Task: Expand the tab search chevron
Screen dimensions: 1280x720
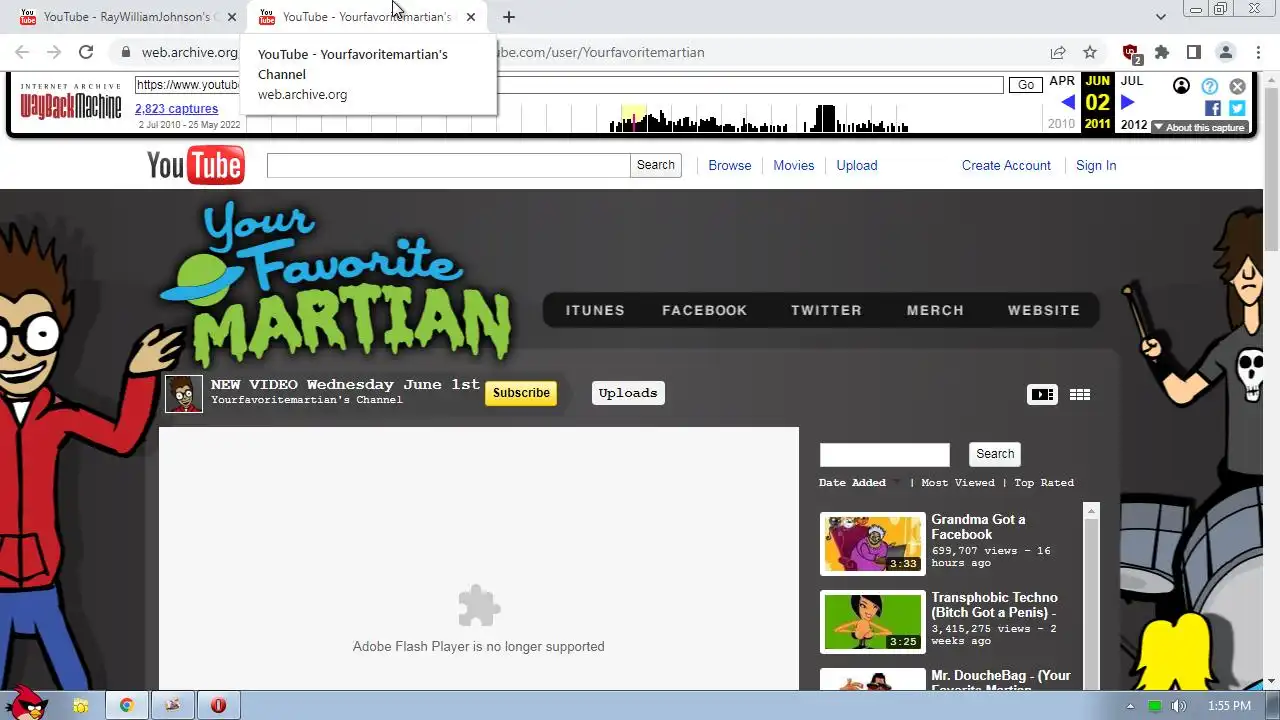Action: point(1160,17)
